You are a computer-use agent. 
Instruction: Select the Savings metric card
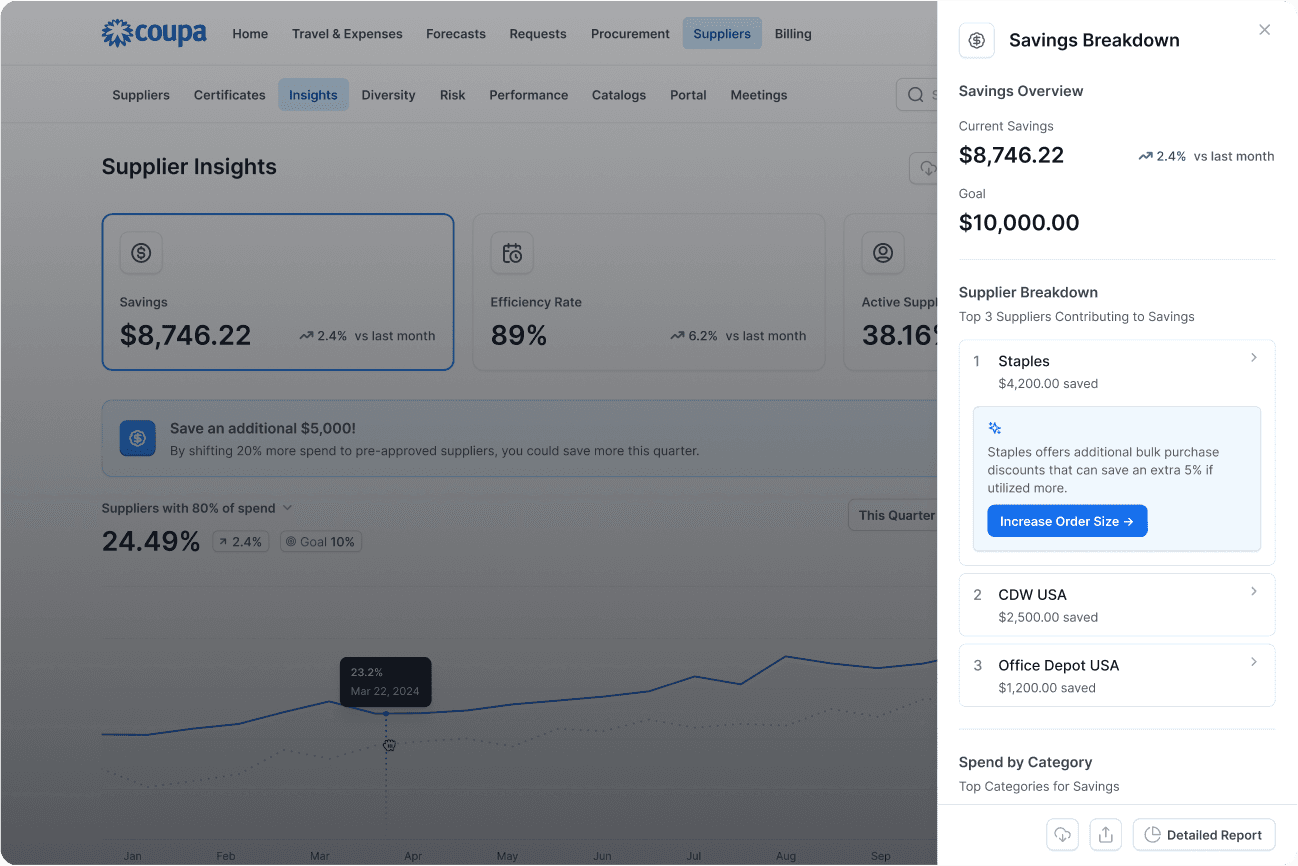tap(278, 292)
